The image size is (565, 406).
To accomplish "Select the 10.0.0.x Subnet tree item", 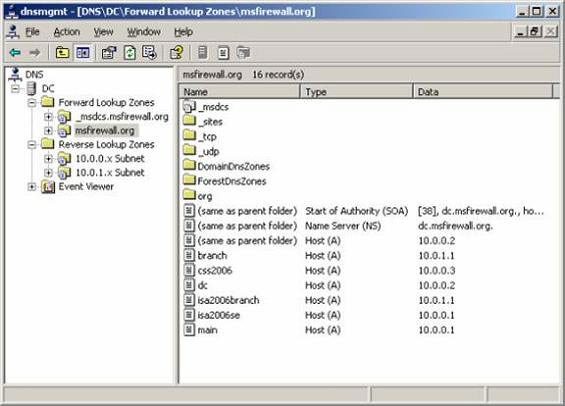I will coord(110,159).
